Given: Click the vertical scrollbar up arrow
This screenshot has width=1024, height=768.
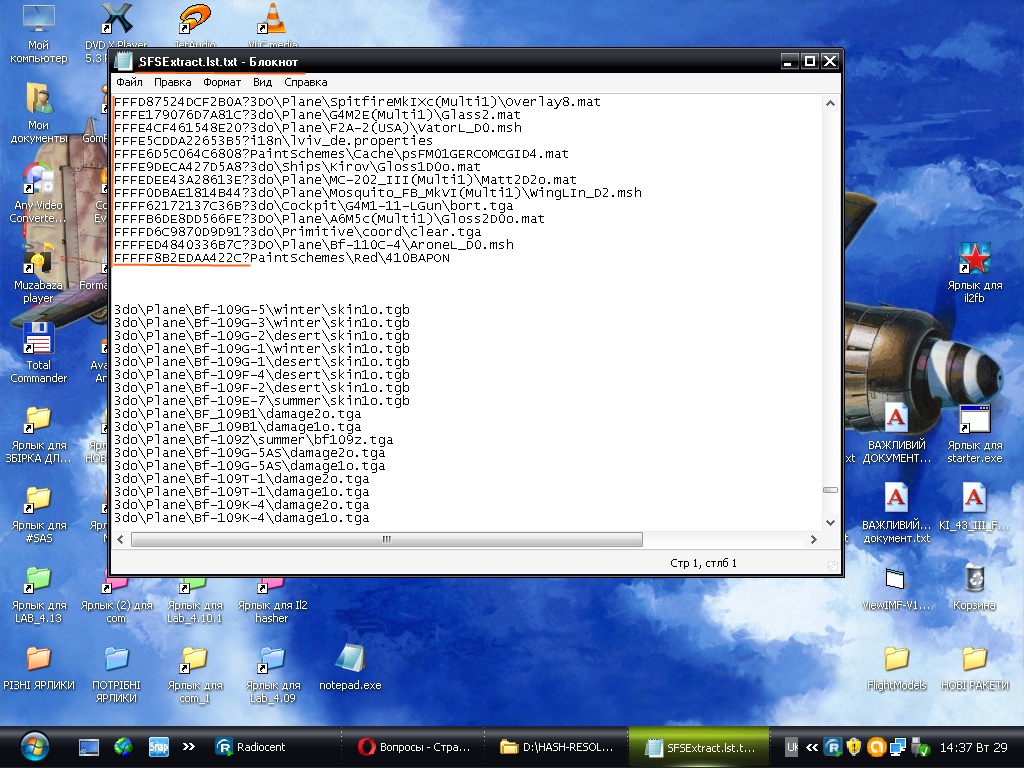Looking at the screenshot, I should 830,103.
